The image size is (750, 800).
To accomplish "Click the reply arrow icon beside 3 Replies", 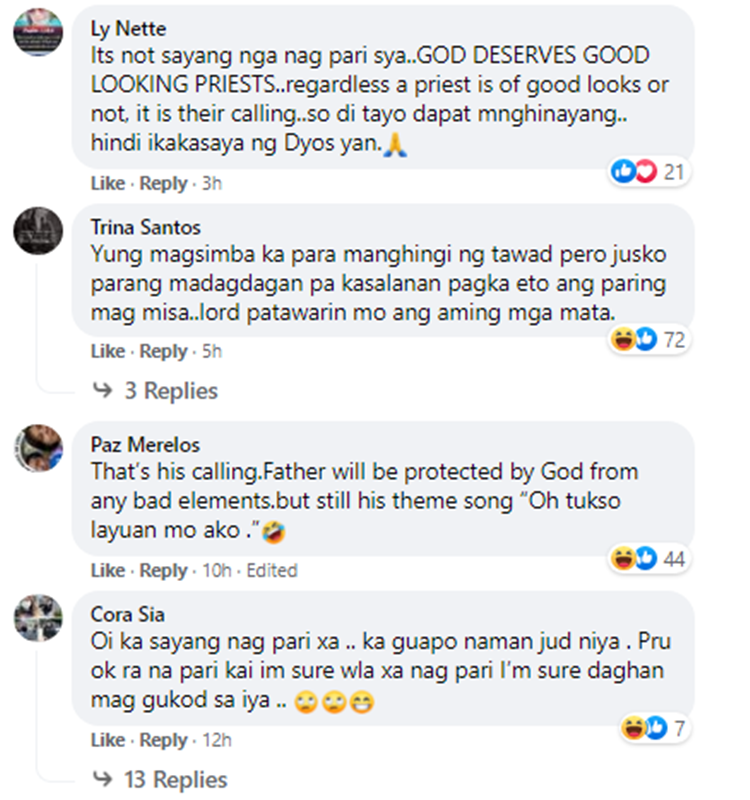I will (103, 390).
